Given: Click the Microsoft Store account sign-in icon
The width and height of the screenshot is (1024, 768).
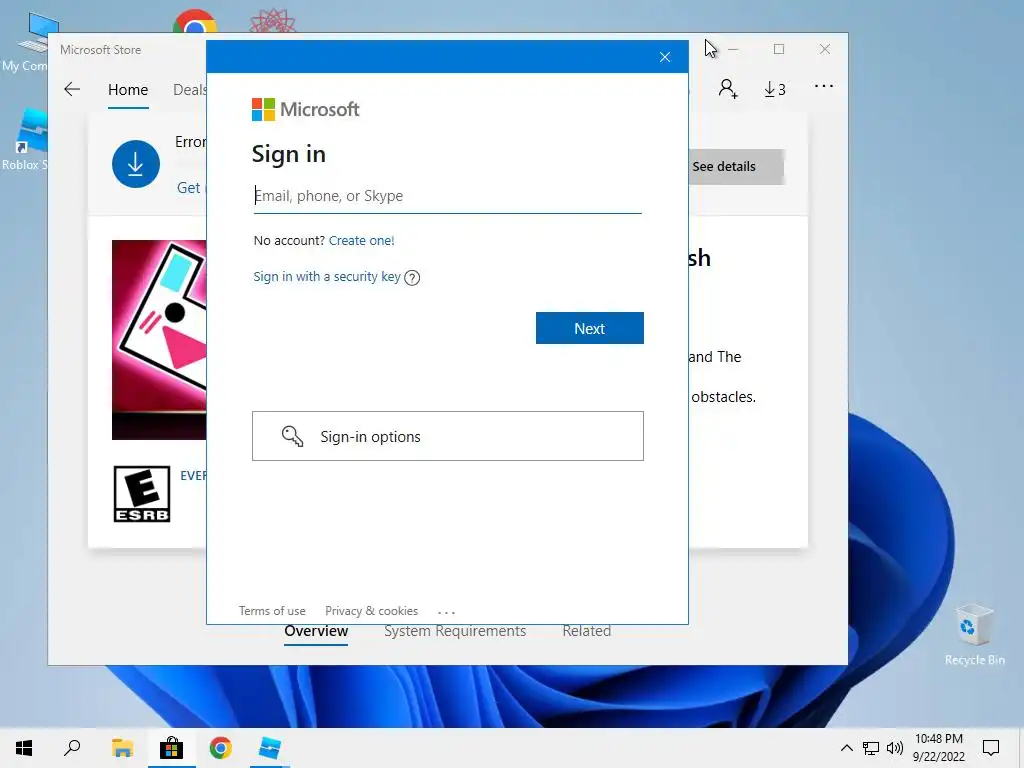Looking at the screenshot, I should tap(728, 89).
